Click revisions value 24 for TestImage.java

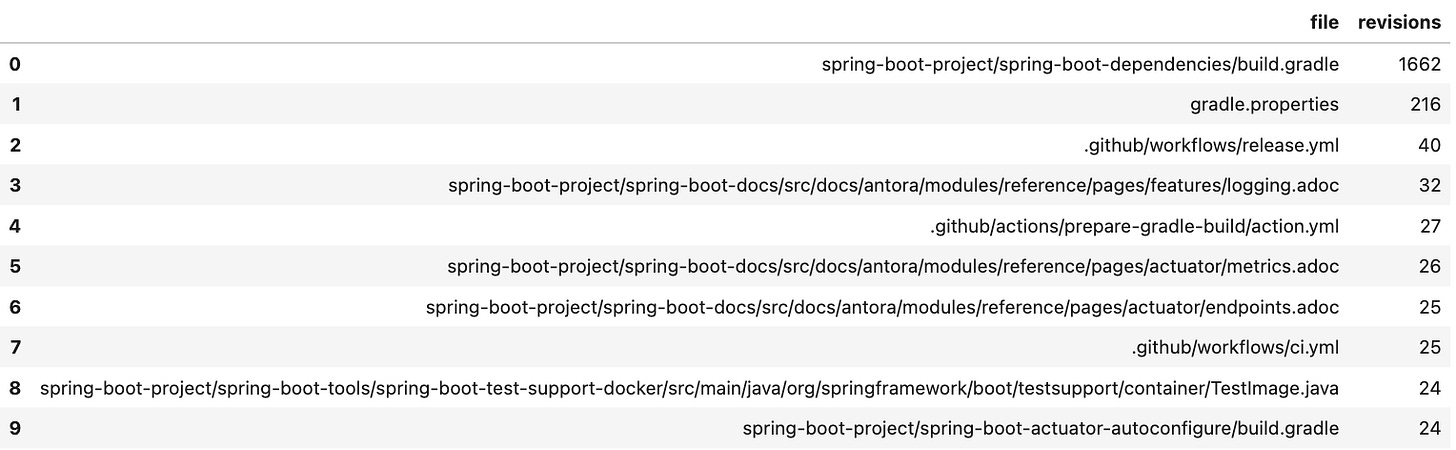point(1430,388)
